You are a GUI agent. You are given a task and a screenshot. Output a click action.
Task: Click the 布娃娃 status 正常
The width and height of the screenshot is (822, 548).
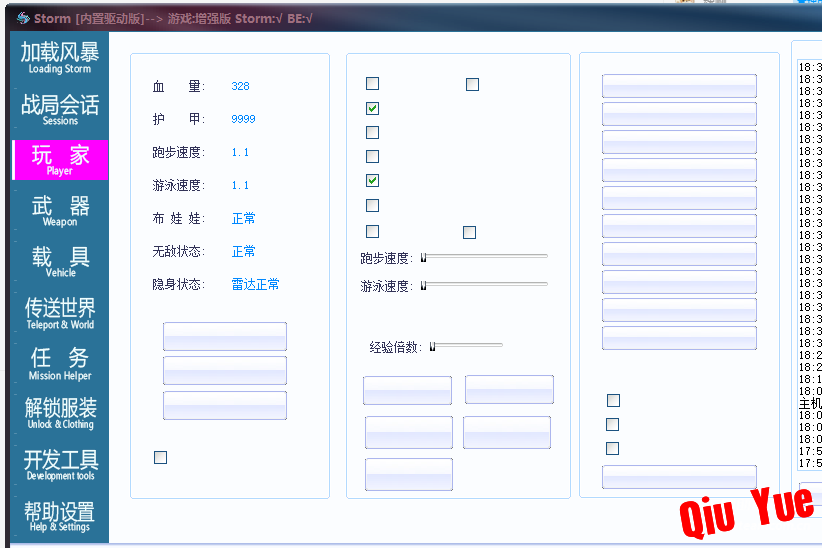click(x=243, y=218)
